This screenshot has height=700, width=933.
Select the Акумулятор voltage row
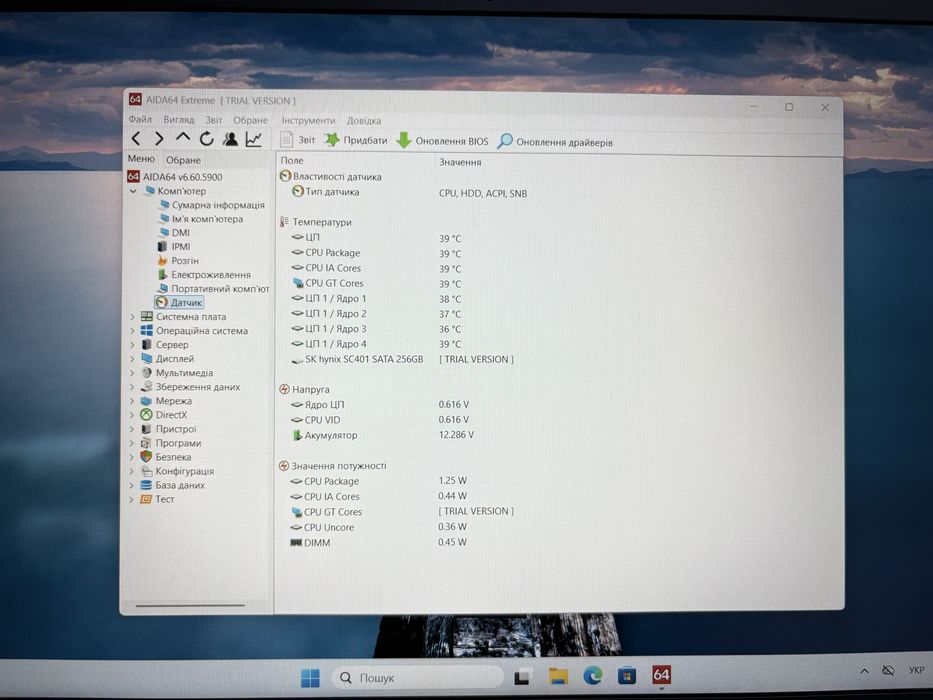click(x=382, y=435)
